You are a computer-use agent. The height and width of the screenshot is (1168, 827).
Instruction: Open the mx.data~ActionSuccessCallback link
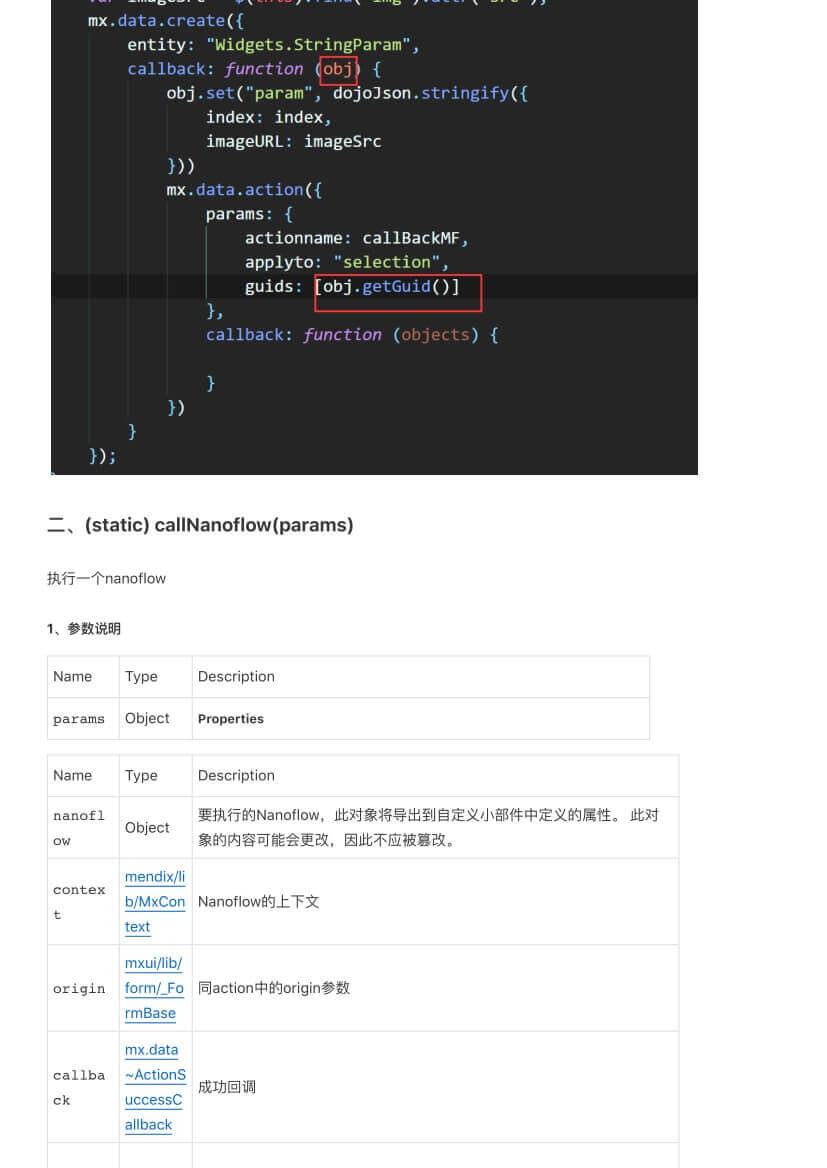155,1087
